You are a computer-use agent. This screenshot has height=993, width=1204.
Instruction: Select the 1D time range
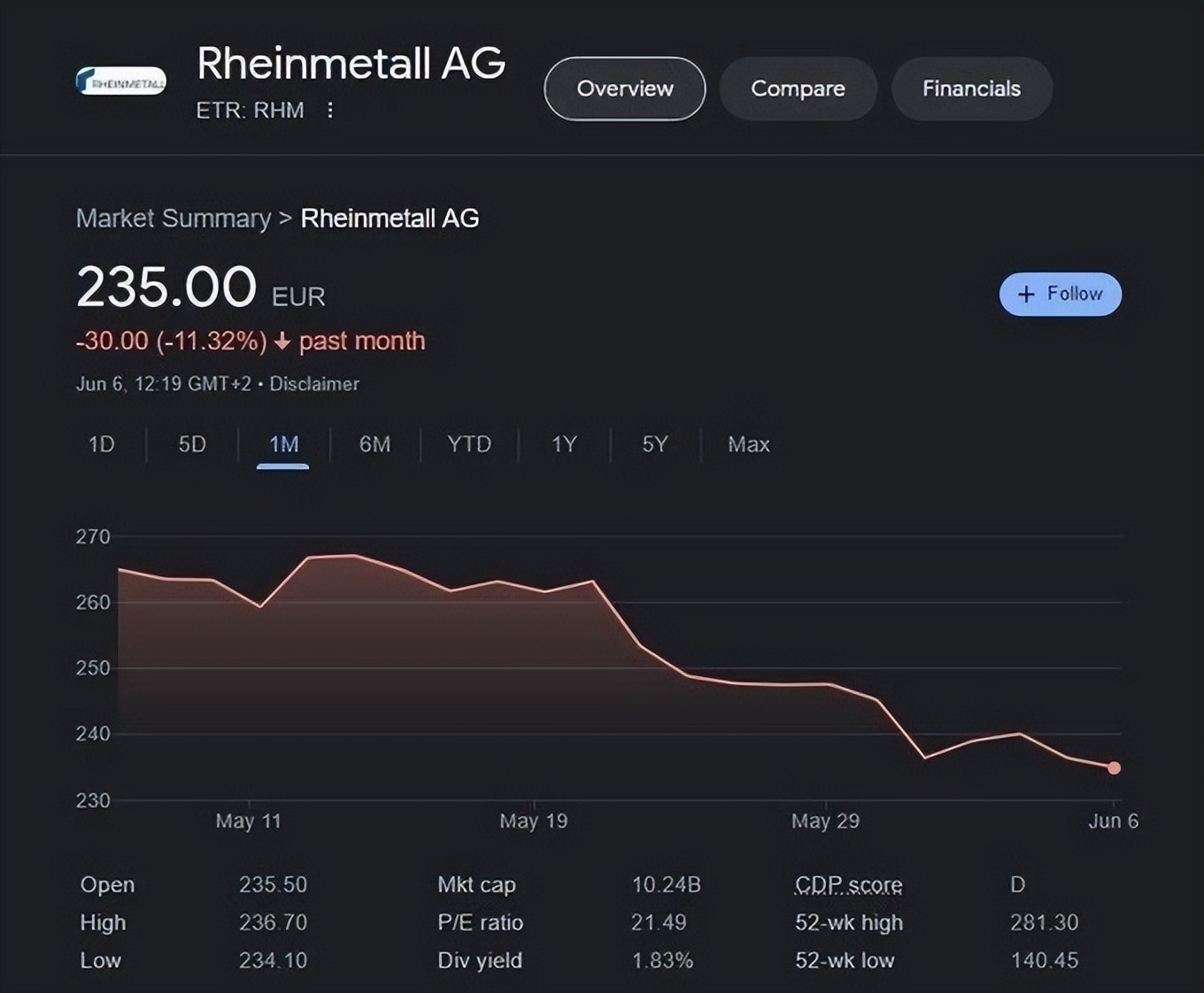pos(102,444)
